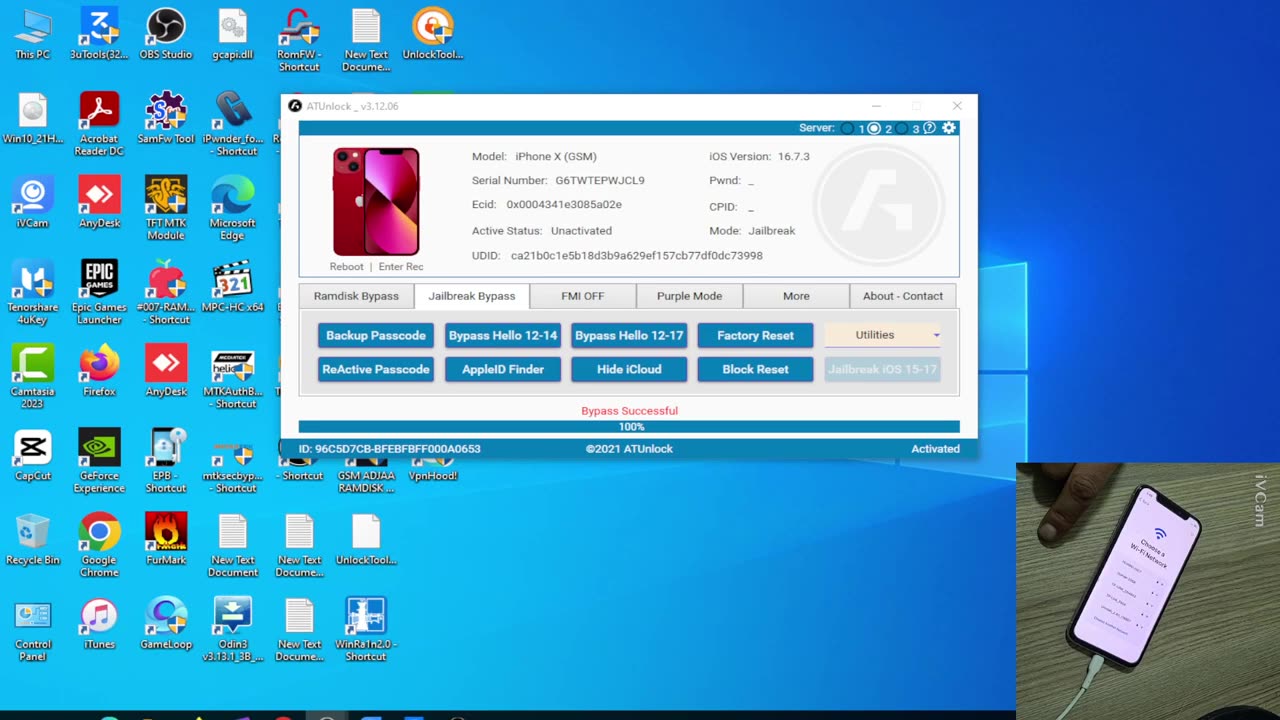Click the Activated status label
Screen dimensions: 1280x720
click(x=935, y=449)
